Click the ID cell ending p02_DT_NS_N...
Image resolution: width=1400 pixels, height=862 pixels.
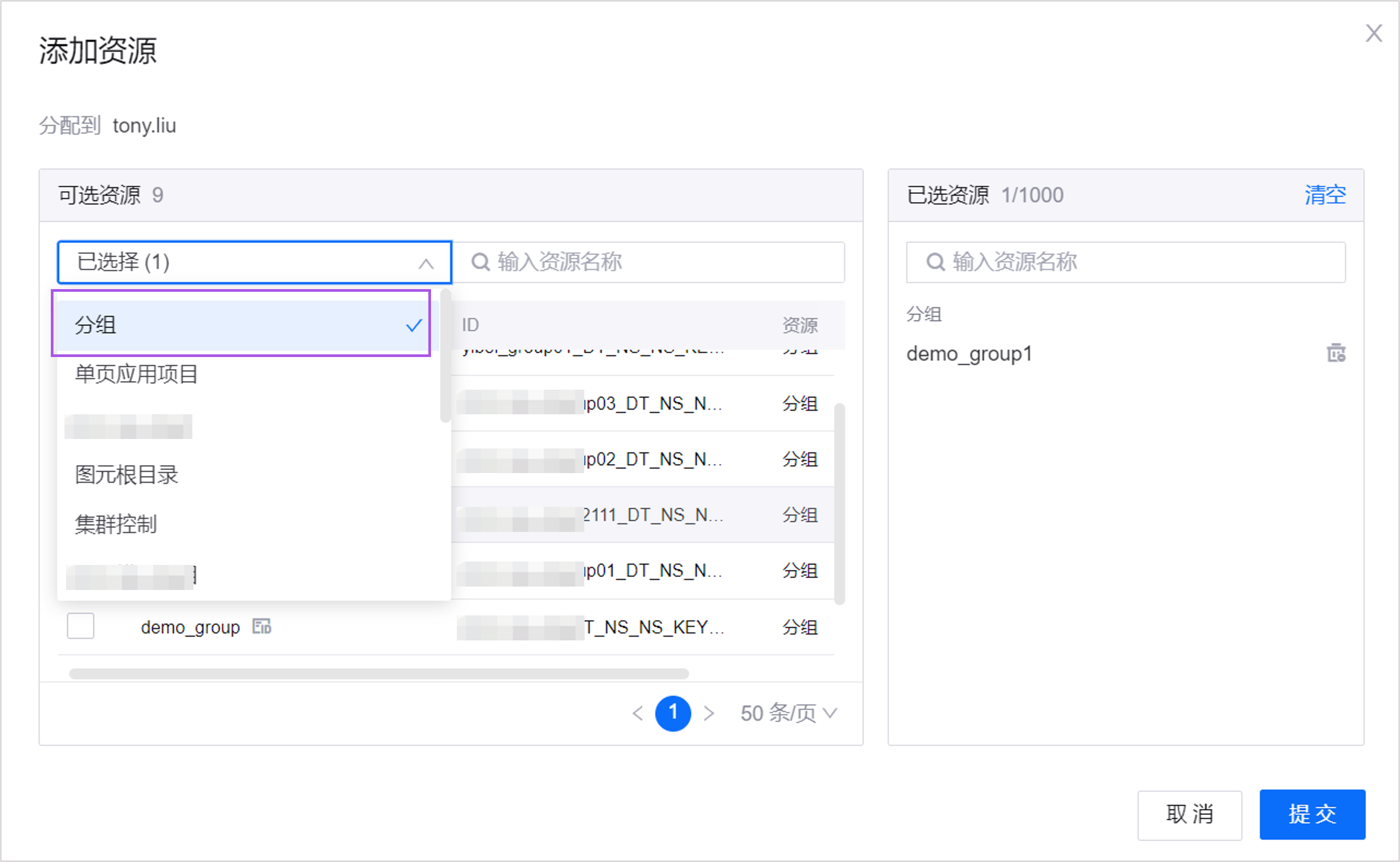point(590,459)
